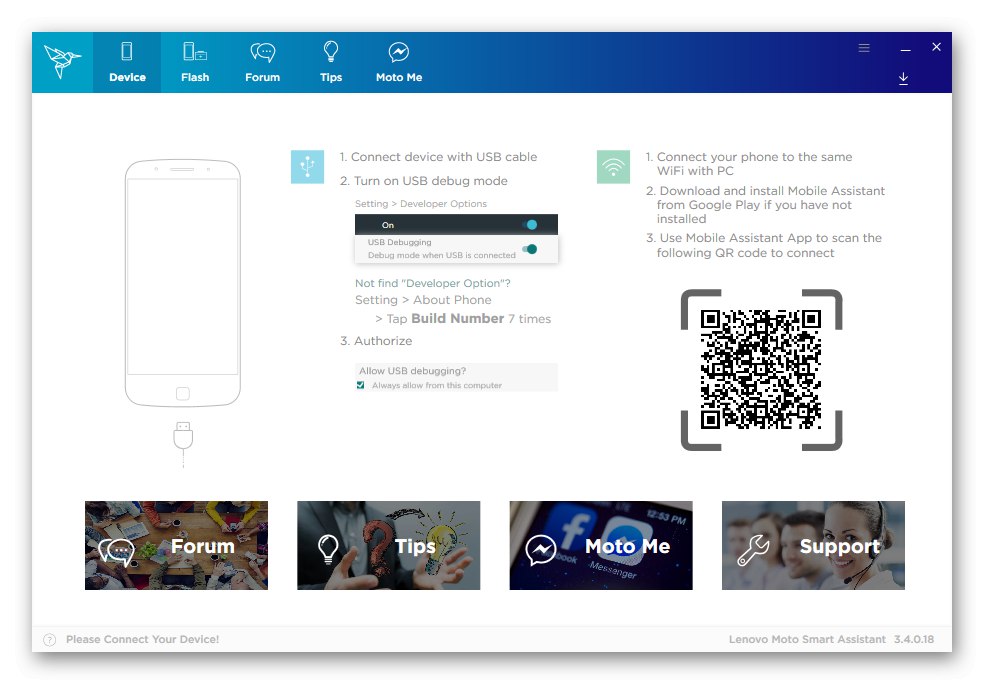Click the QR code image
The width and height of the screenshot is (984, 684).
[761, 370]
